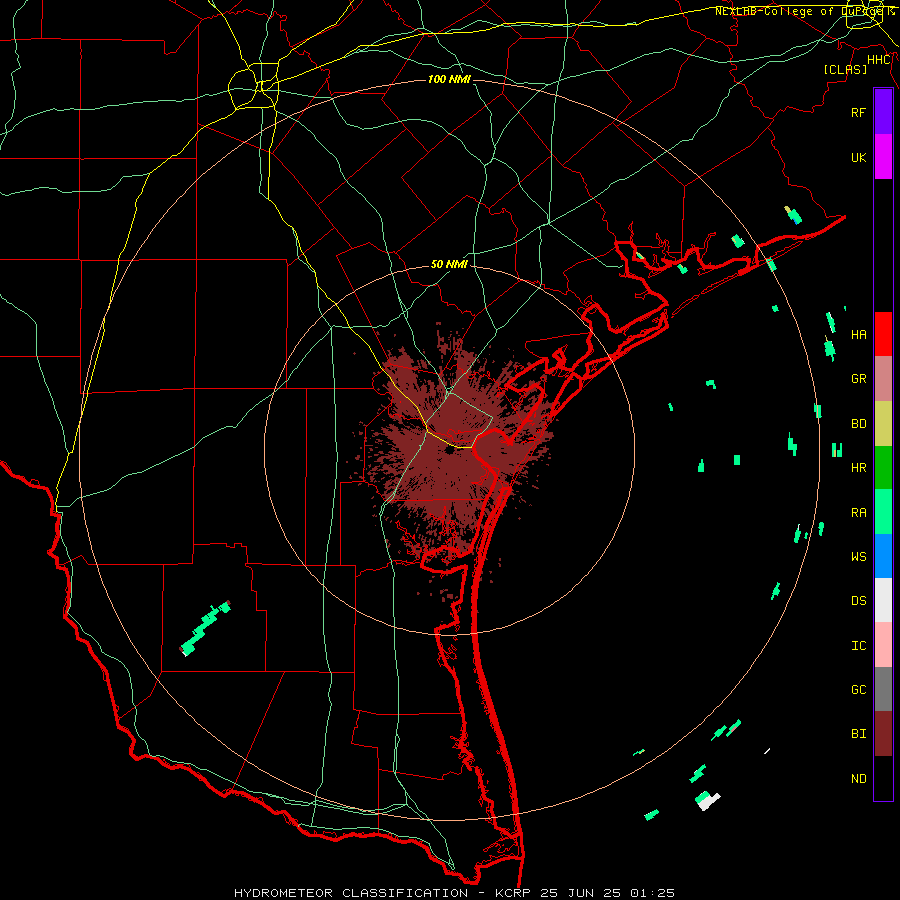900x900 pixels.
Task: Click the GC gray legend swatch
Action: click(x=883, y=689)
